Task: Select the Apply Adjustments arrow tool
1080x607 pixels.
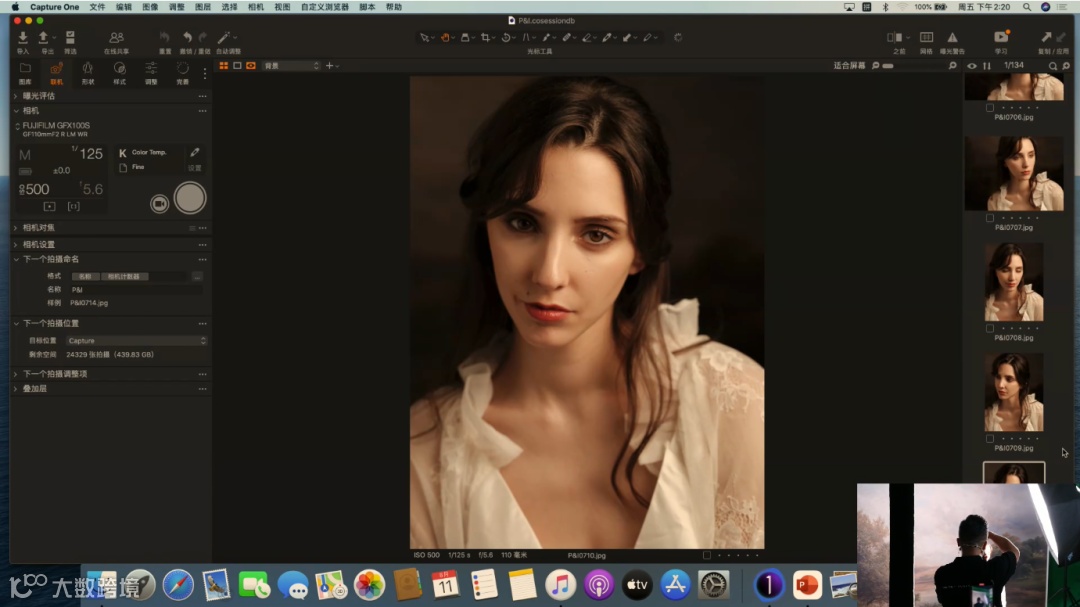Action: click(x=627, y=37)
